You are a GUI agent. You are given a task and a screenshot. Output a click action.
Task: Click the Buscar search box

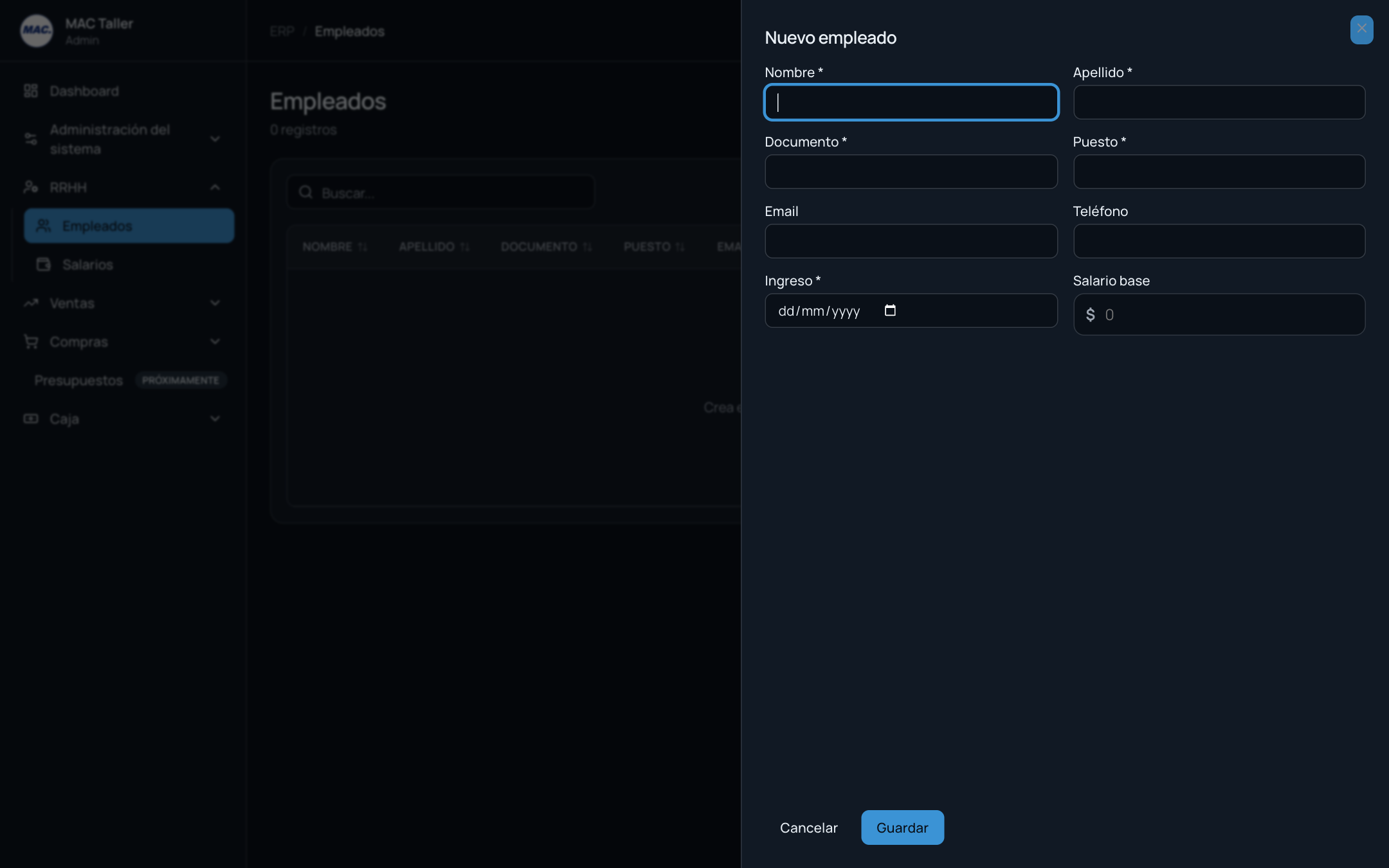tap(440, 192)
